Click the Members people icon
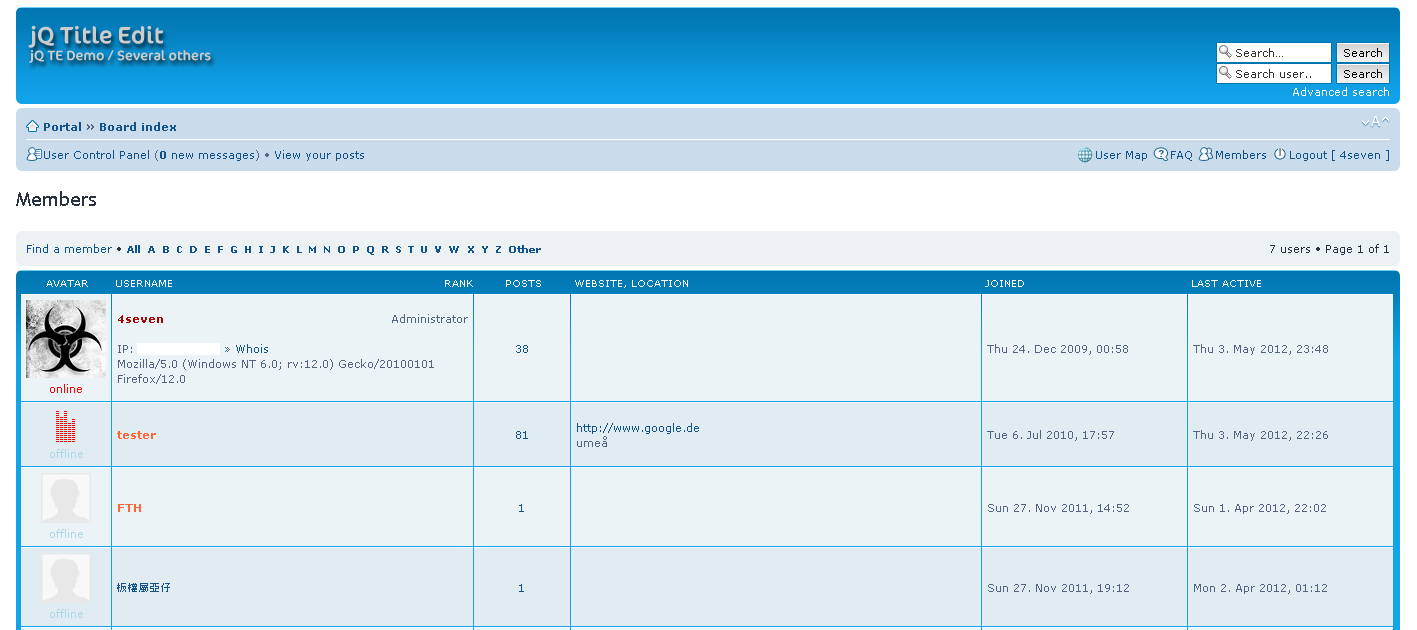The image size is (1417, 630). [x=1206, y=155]
